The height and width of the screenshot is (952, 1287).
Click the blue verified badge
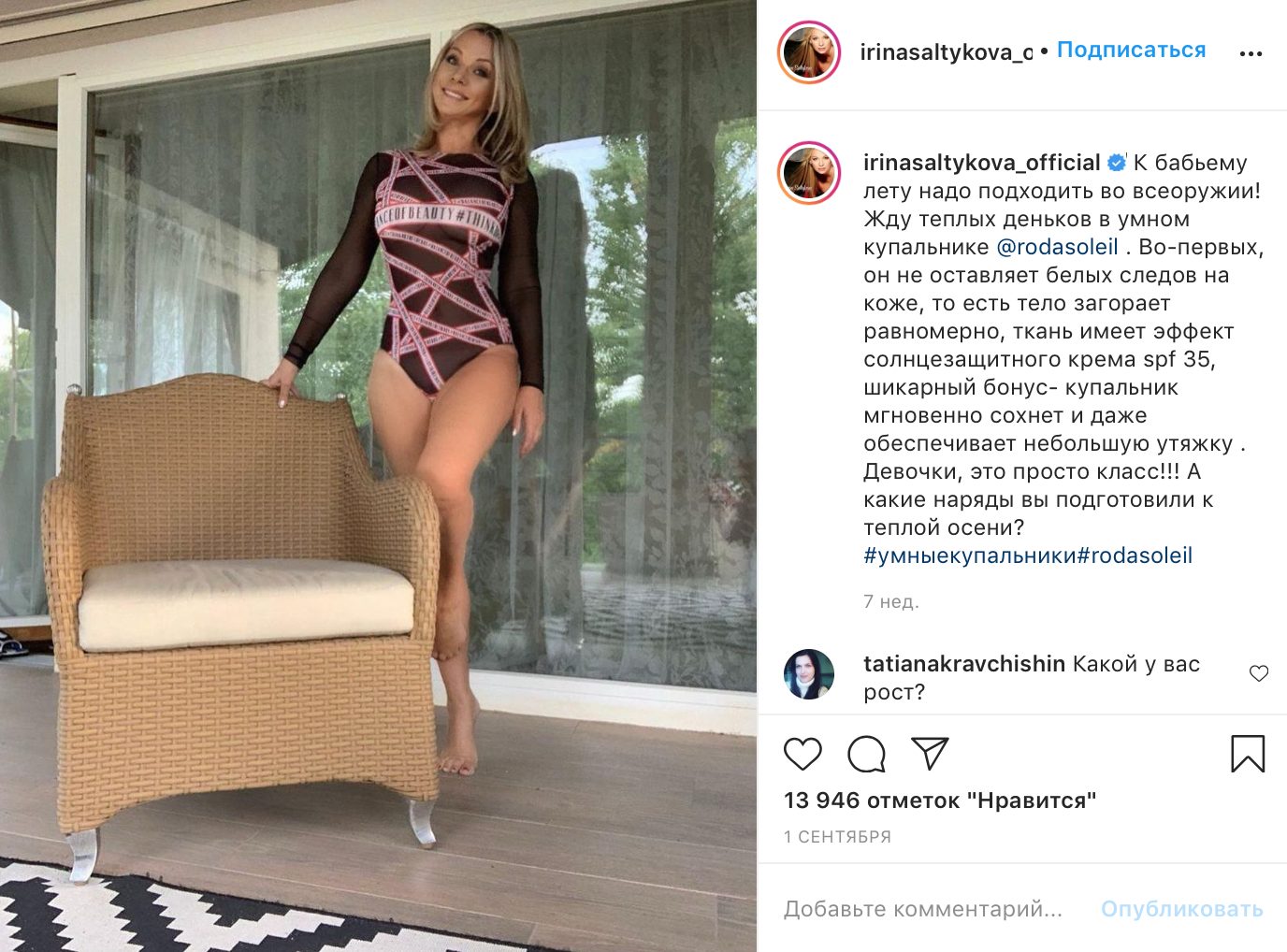point(1117,163)
